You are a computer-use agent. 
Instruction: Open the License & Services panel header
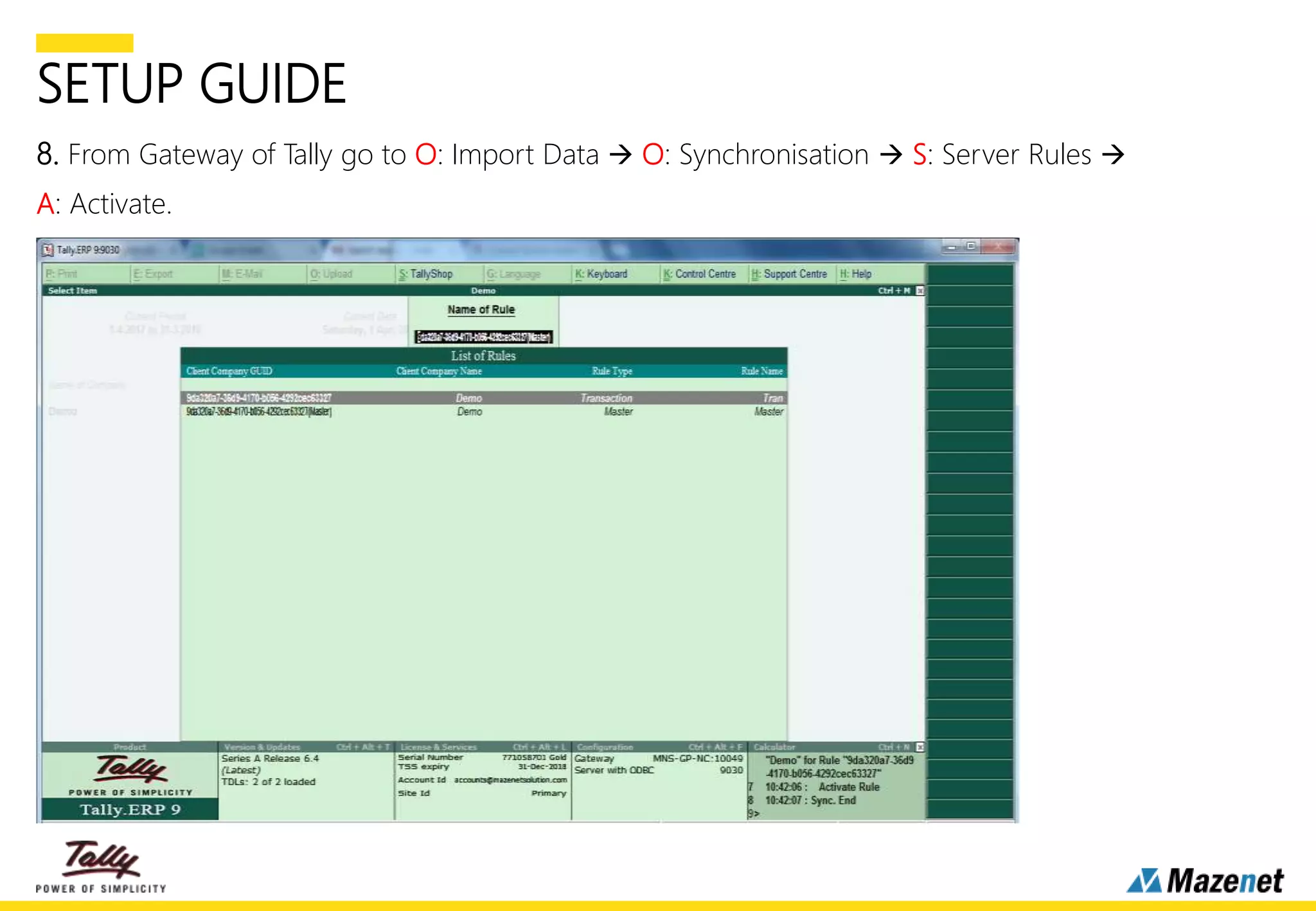pos(483,747)
